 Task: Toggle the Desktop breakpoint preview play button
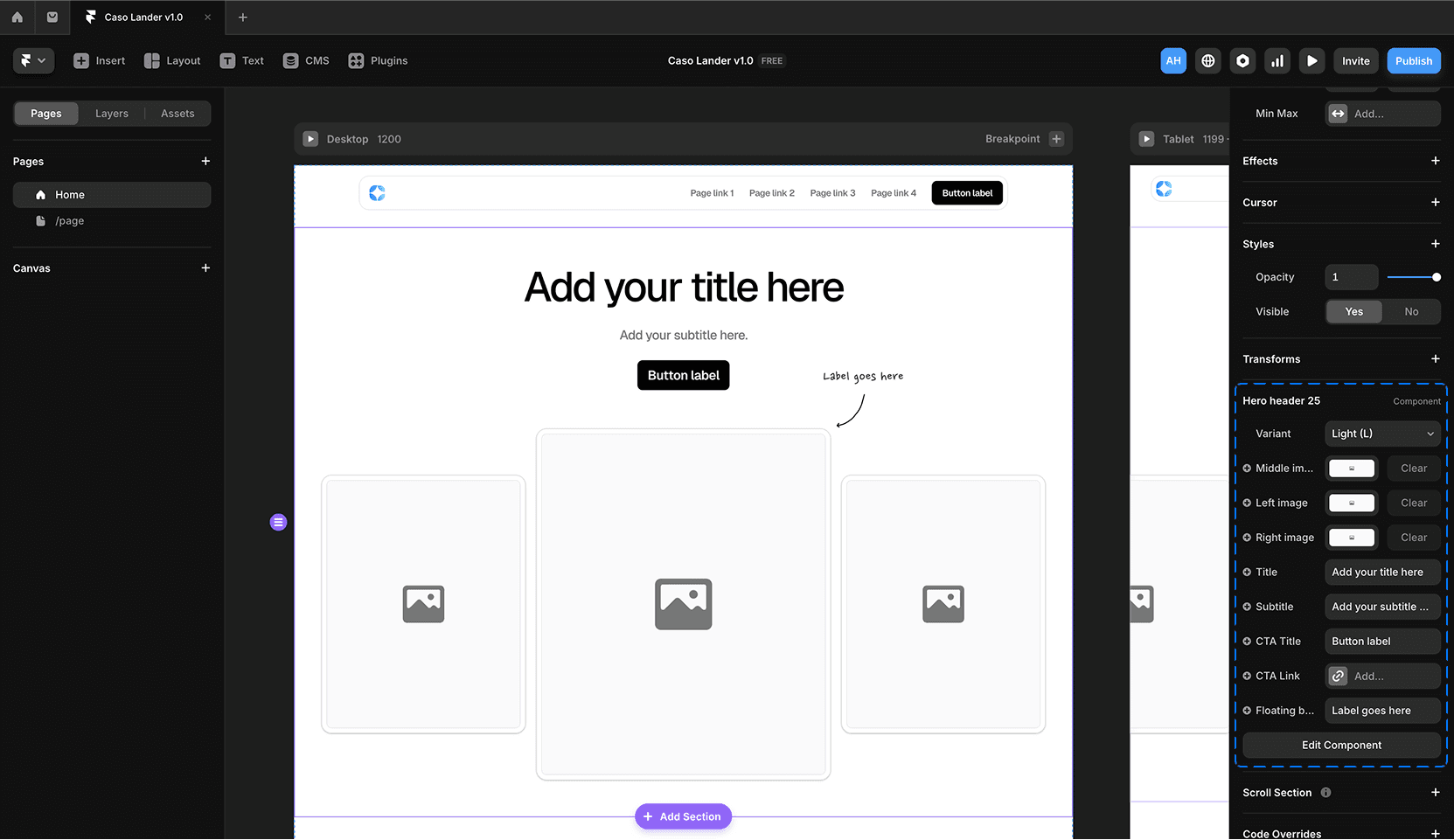point(310,138)
